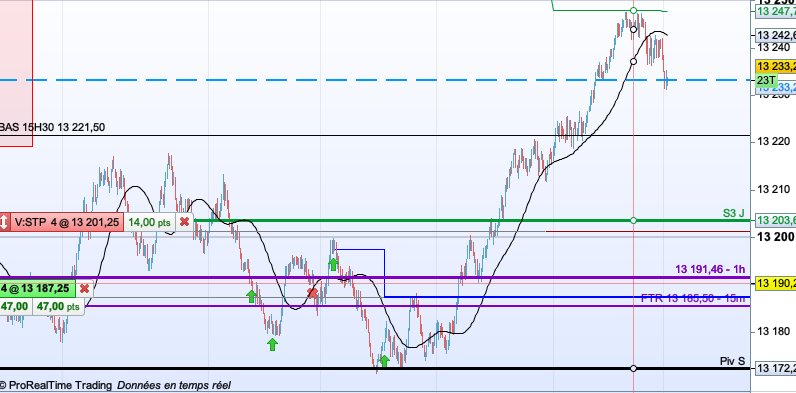Cancel the V:STP stop order with its red X
796x393 pixels.
[185, 222]
